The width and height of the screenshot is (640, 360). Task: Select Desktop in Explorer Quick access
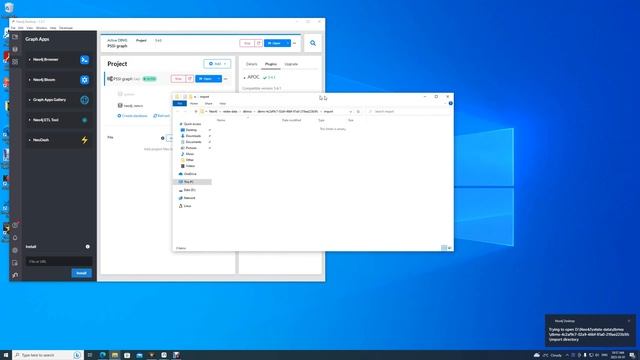click(x=191, y=130)
